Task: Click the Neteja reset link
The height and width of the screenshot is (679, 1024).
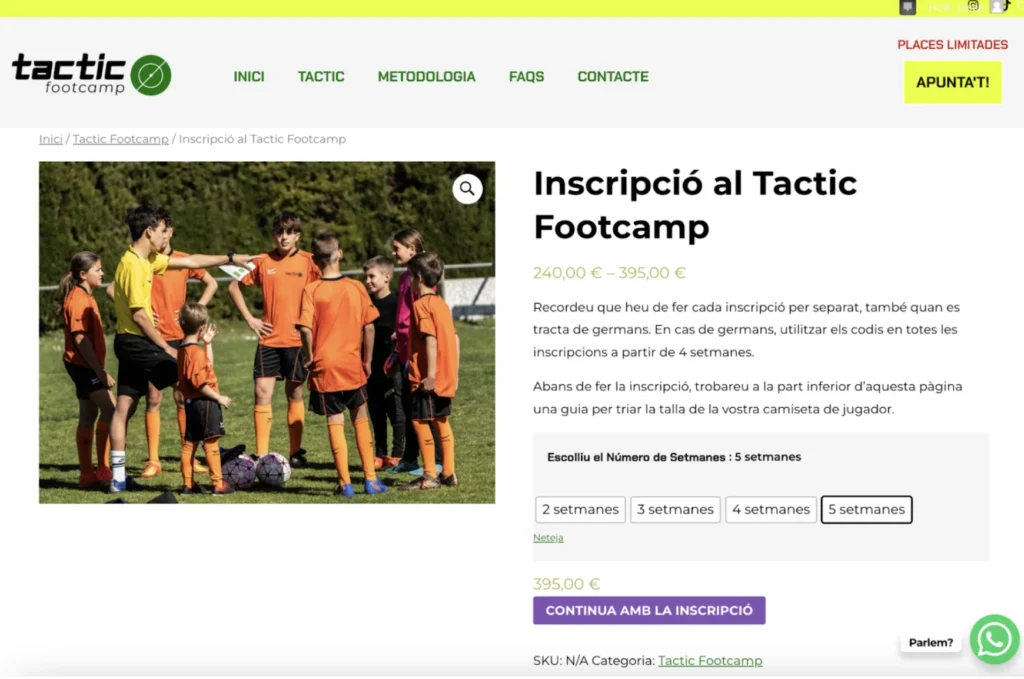Action: coord(548,538)
